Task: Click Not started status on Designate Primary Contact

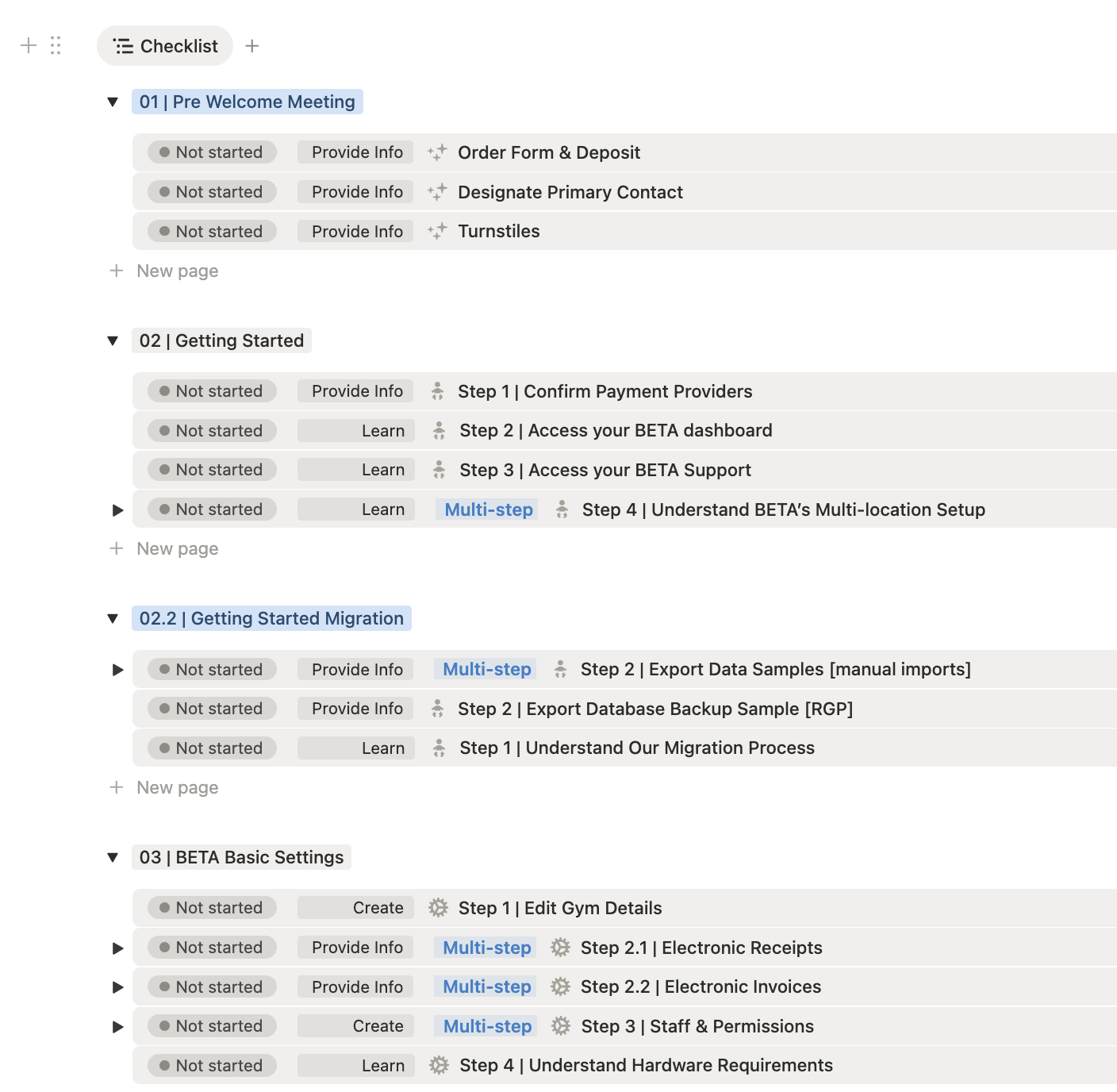Action: (212, 192)
